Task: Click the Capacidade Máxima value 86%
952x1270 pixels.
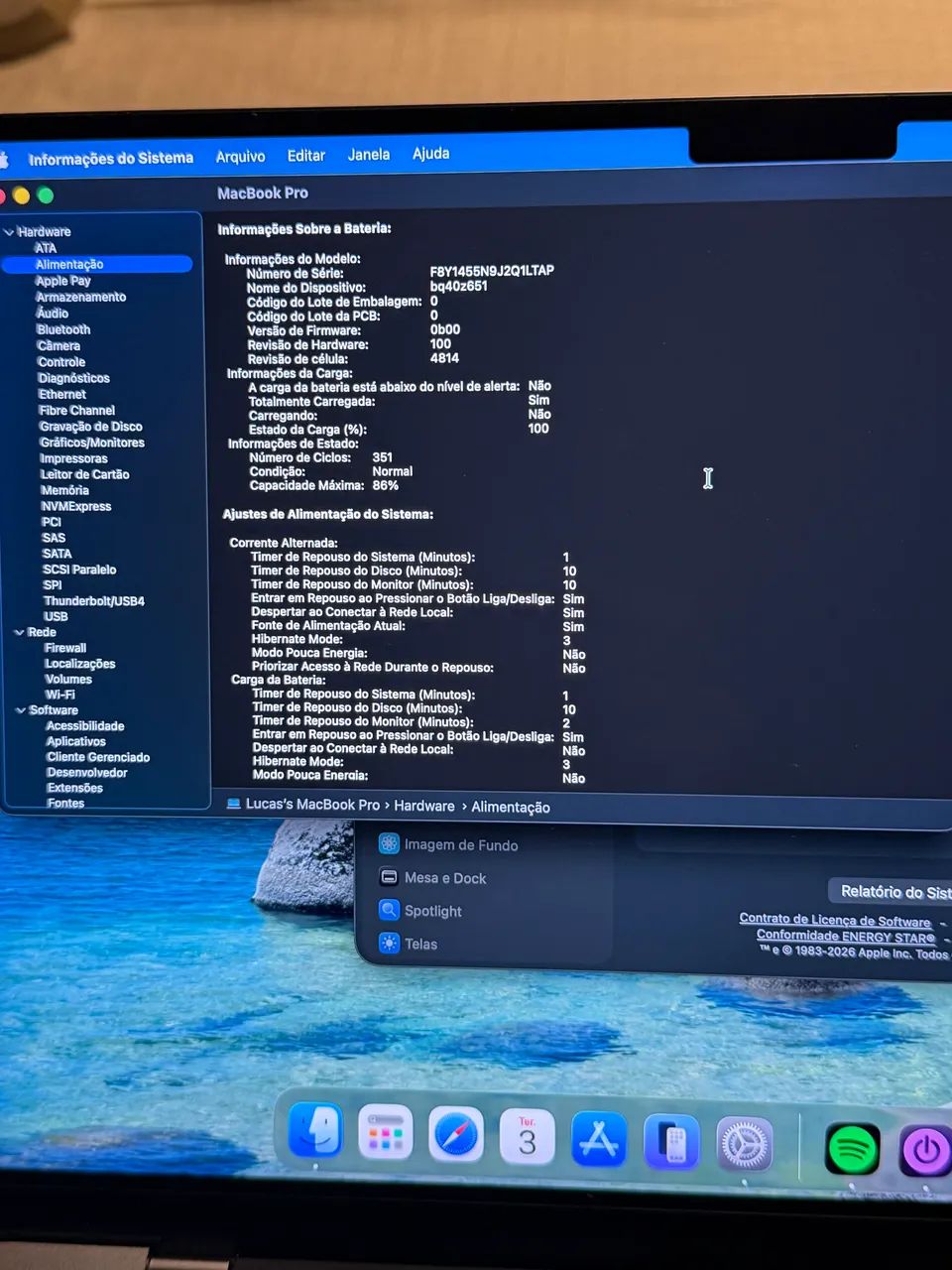Action: coord(386,485)
